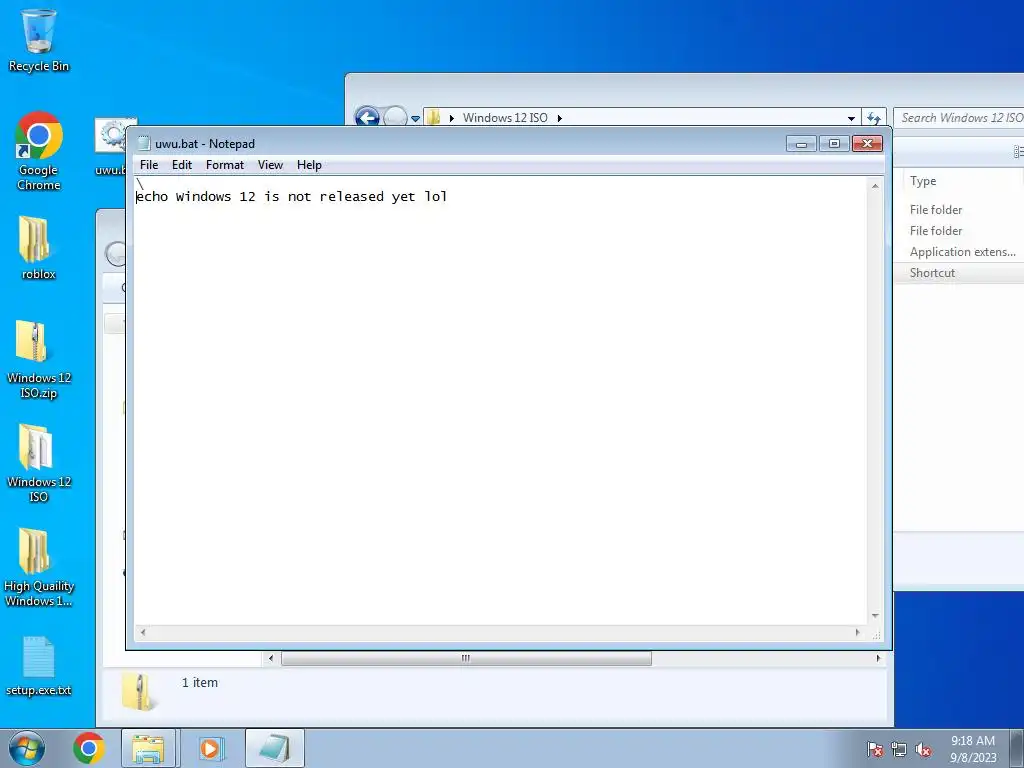Open the recent pages dropdown beside the Forward button
Viewport: 1024px width, 768px height.
pyautogui.click(x=415, y=119)
